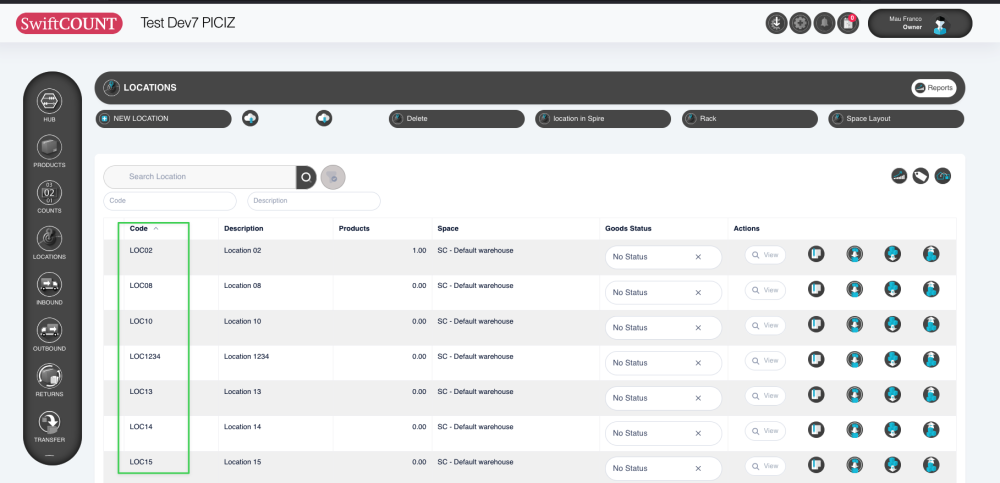Click the Goods Status column header

click(628, 228)
